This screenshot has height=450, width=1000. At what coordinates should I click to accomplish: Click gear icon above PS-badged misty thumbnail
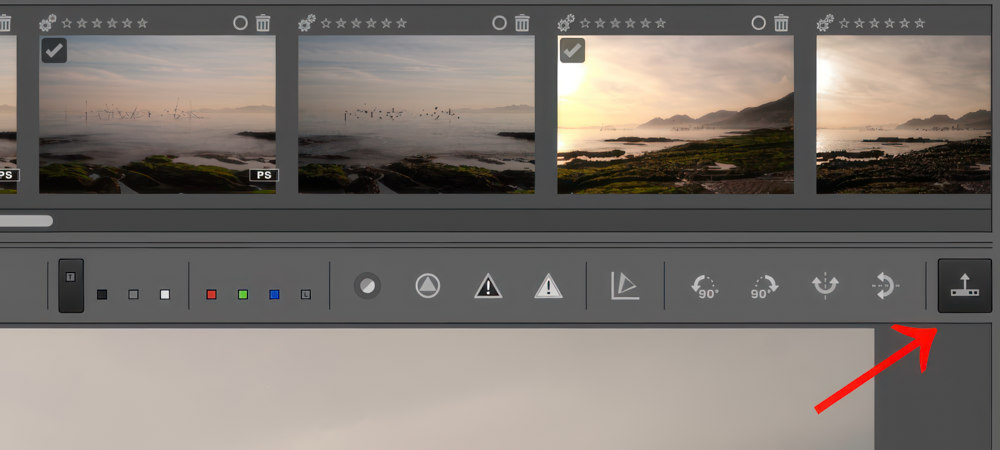[48, 23]
